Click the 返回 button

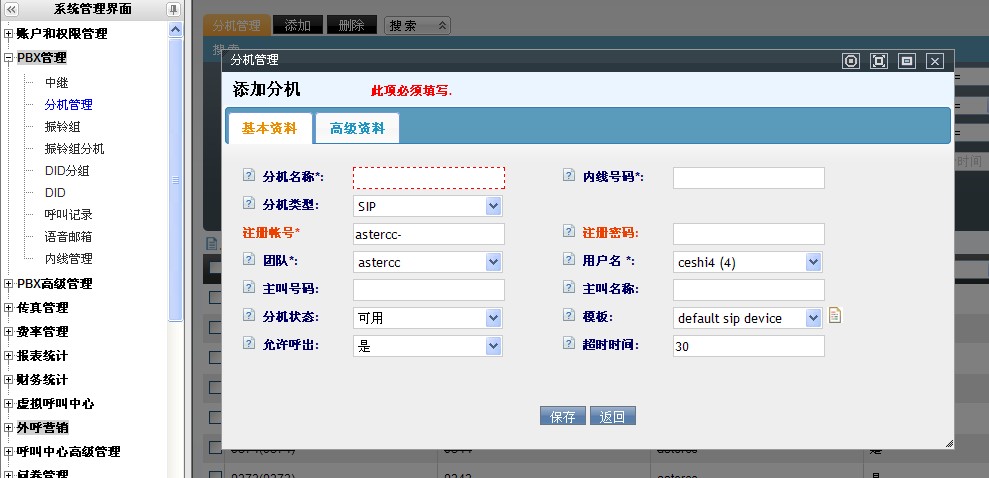(612, 417)
